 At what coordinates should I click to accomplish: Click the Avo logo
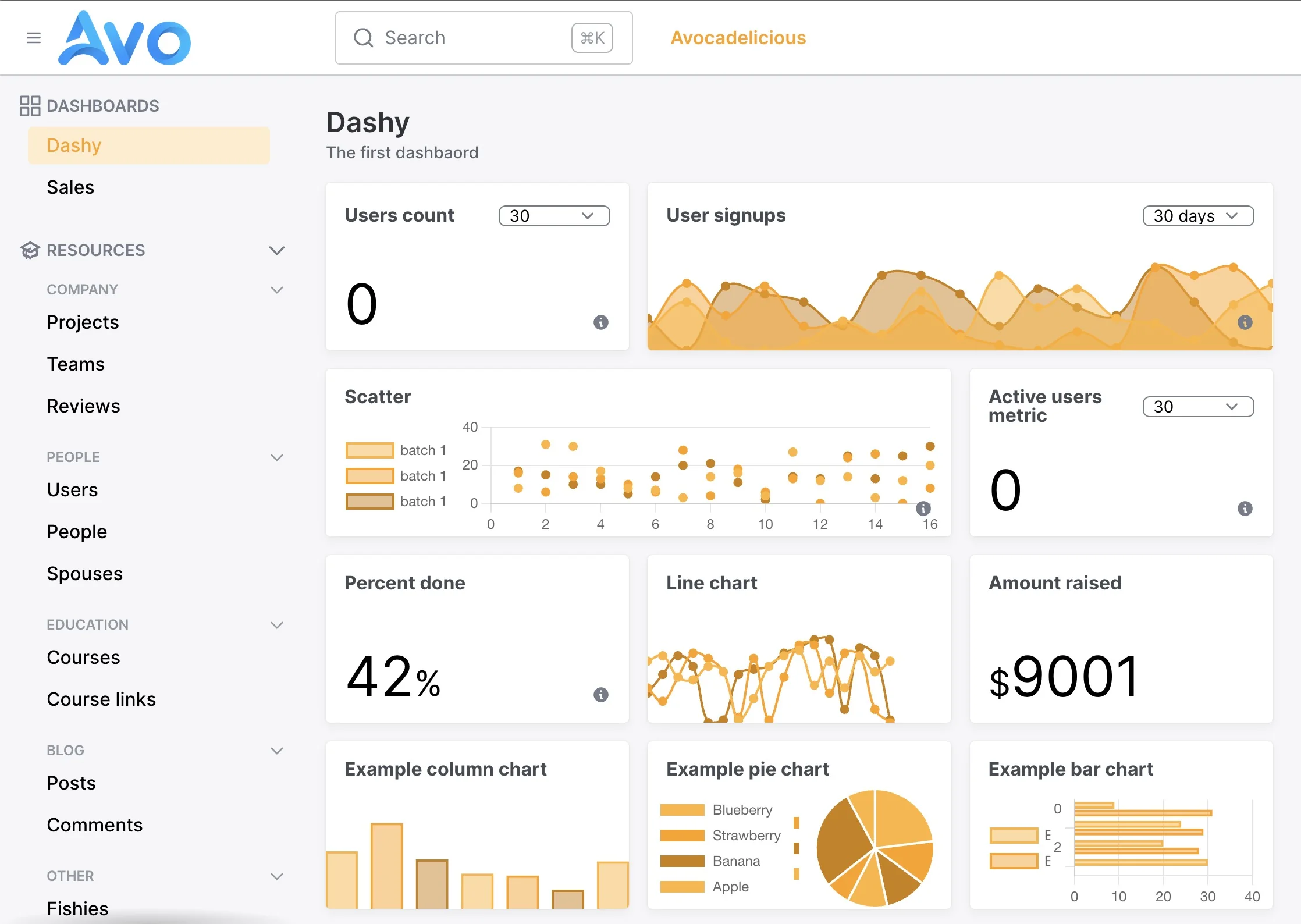[125, 38]
